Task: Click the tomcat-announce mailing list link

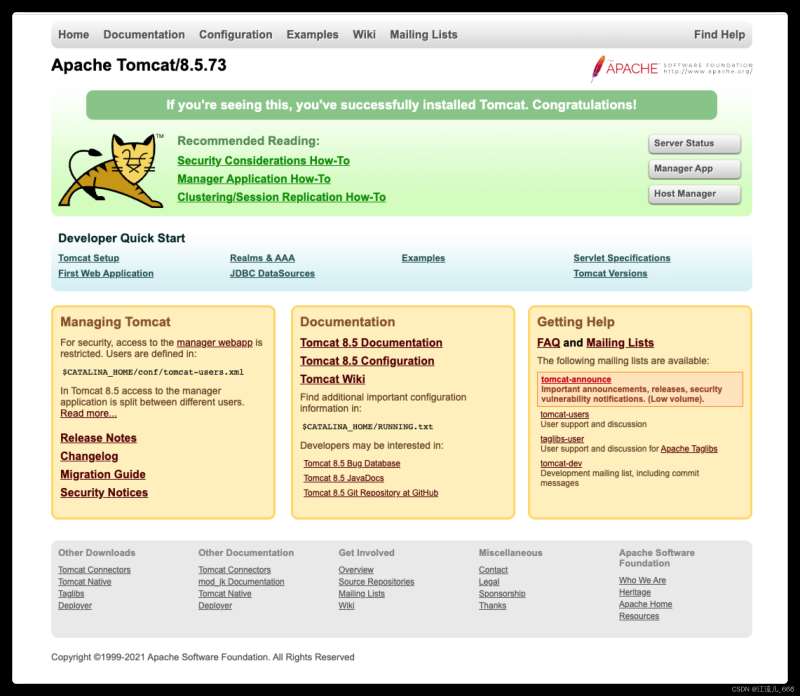Action: click(x=575, y=380)
